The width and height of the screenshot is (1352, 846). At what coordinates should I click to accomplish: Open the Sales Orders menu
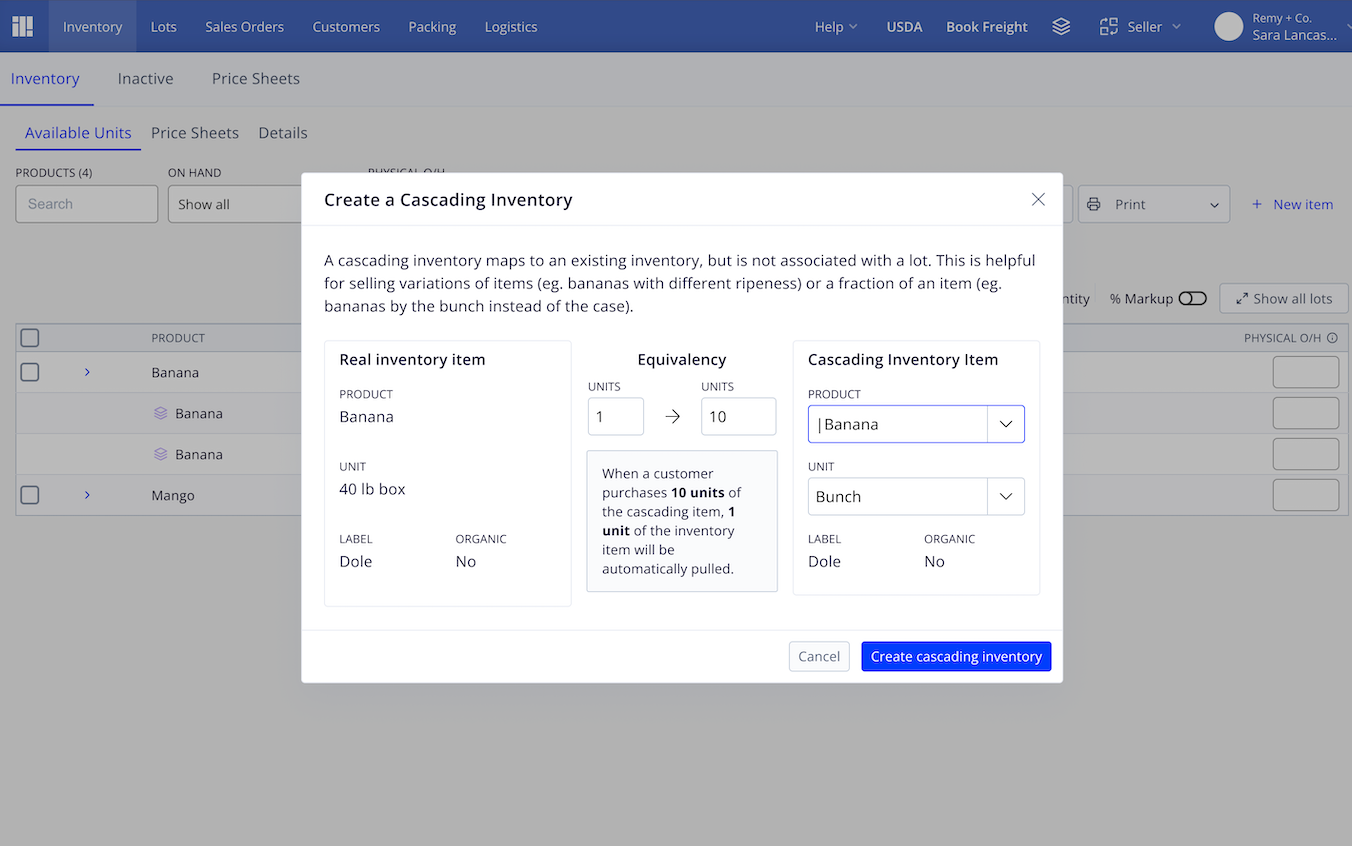tap(244, 27)
